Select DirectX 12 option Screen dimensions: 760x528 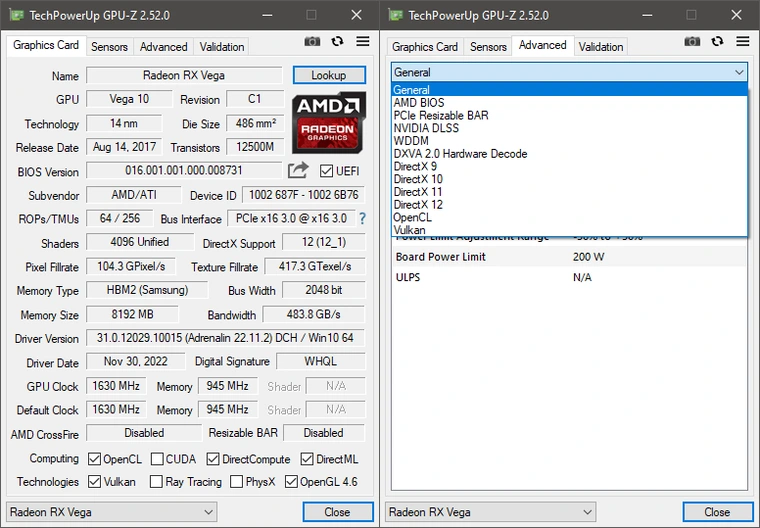[x=569, y=205]
